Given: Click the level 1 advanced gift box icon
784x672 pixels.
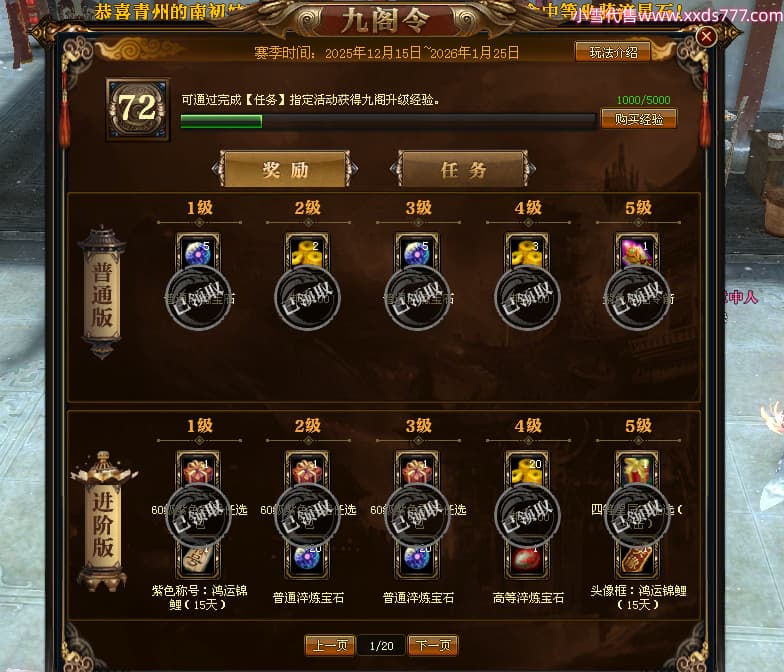Looking at the screenshot, I should [198, 472].
